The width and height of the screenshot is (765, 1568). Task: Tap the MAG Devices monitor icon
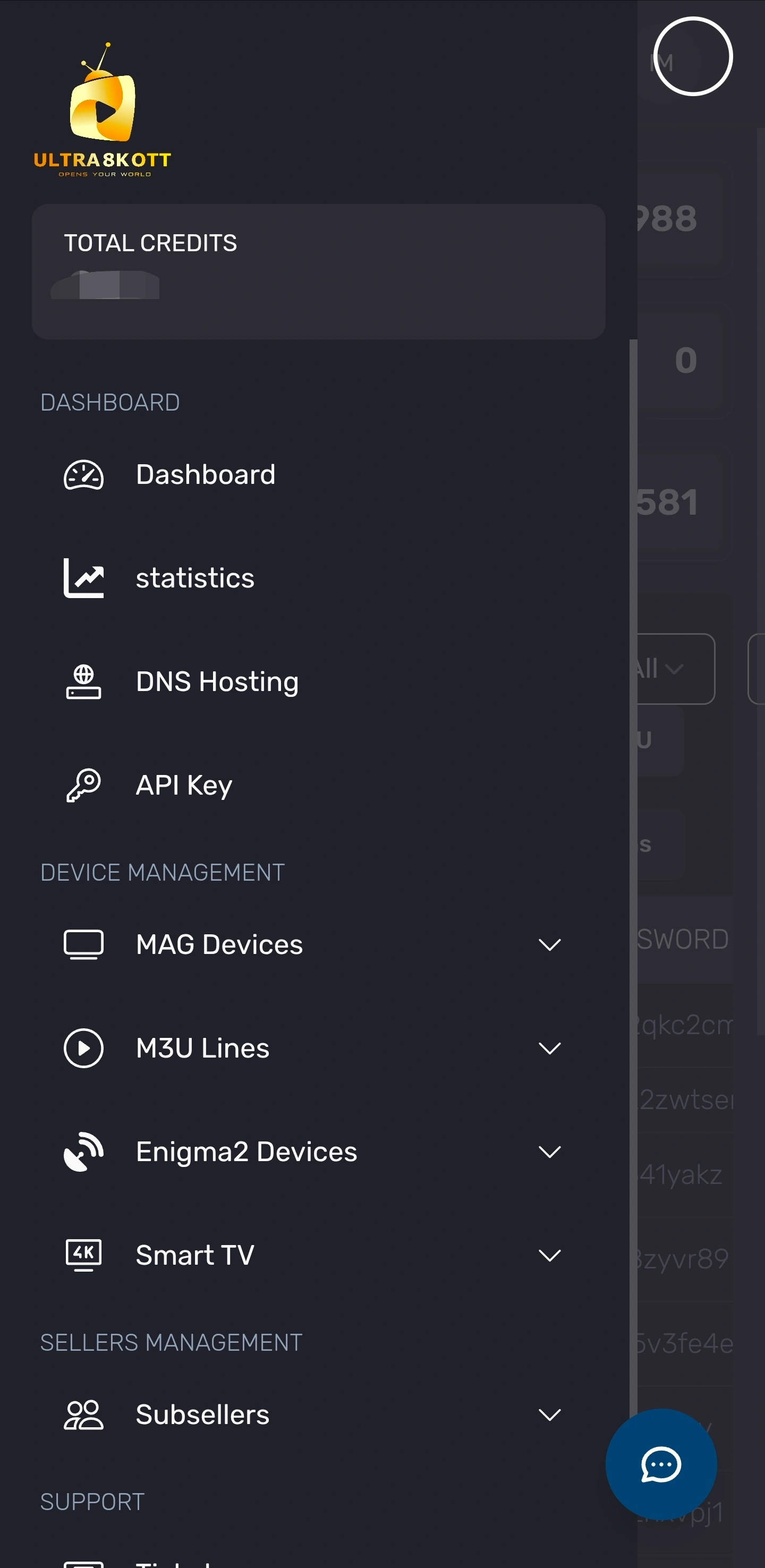(x=83, y=945)
